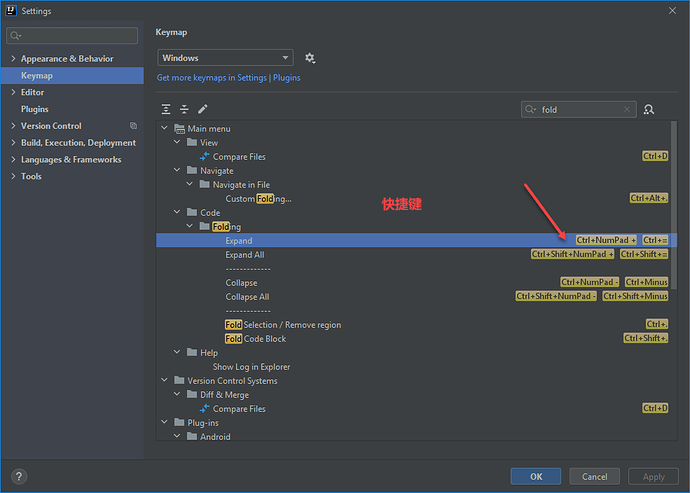This screenshot has width=690, height=493.
Task: Clear the fold search text with X
Action: [627, 110]
